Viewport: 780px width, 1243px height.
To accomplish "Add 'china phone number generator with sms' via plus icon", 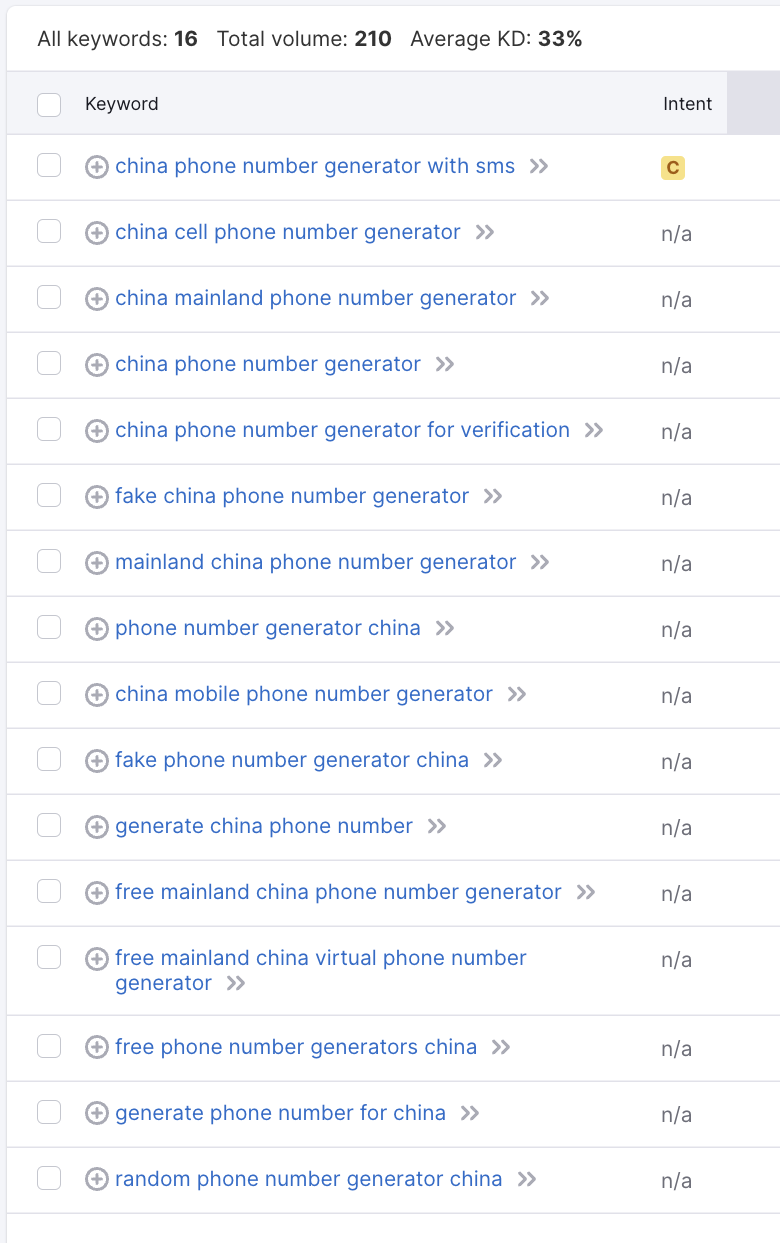I will [97, 167].
